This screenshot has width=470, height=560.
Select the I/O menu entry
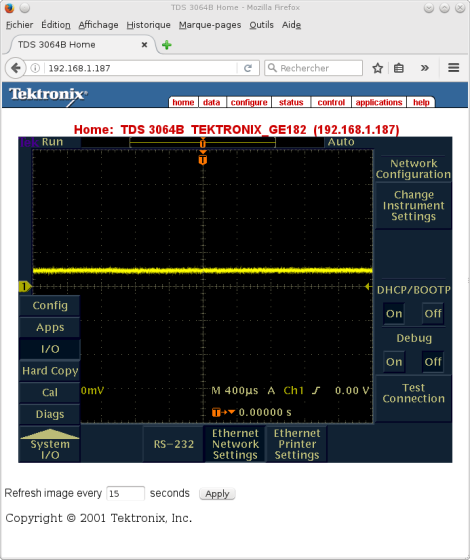[50, 349]
